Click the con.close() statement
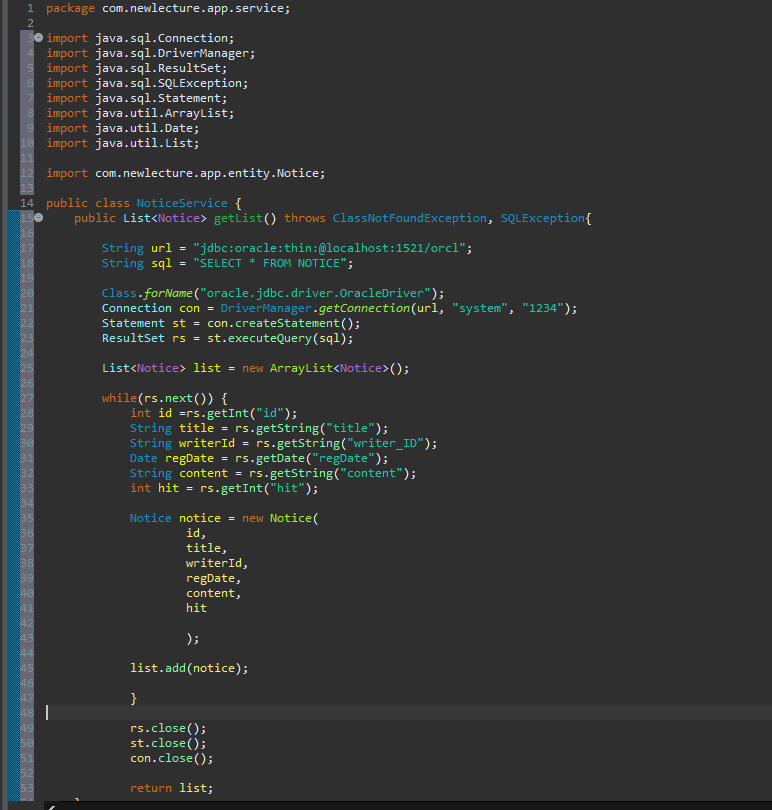Screen dimensions: 772x810 click(x=172, y=758)
